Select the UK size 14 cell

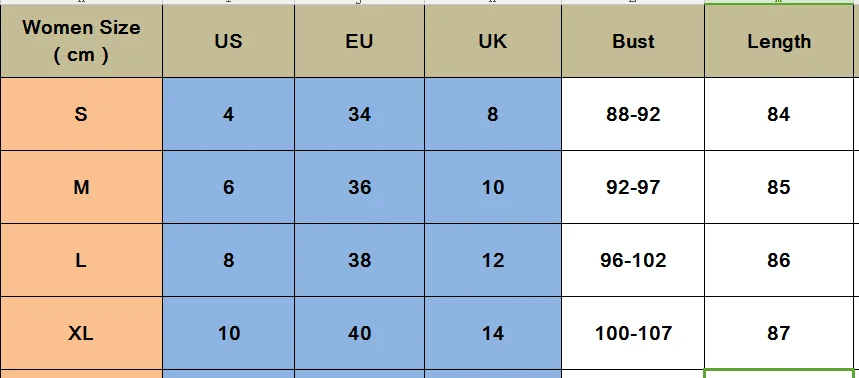coord(493,333)
